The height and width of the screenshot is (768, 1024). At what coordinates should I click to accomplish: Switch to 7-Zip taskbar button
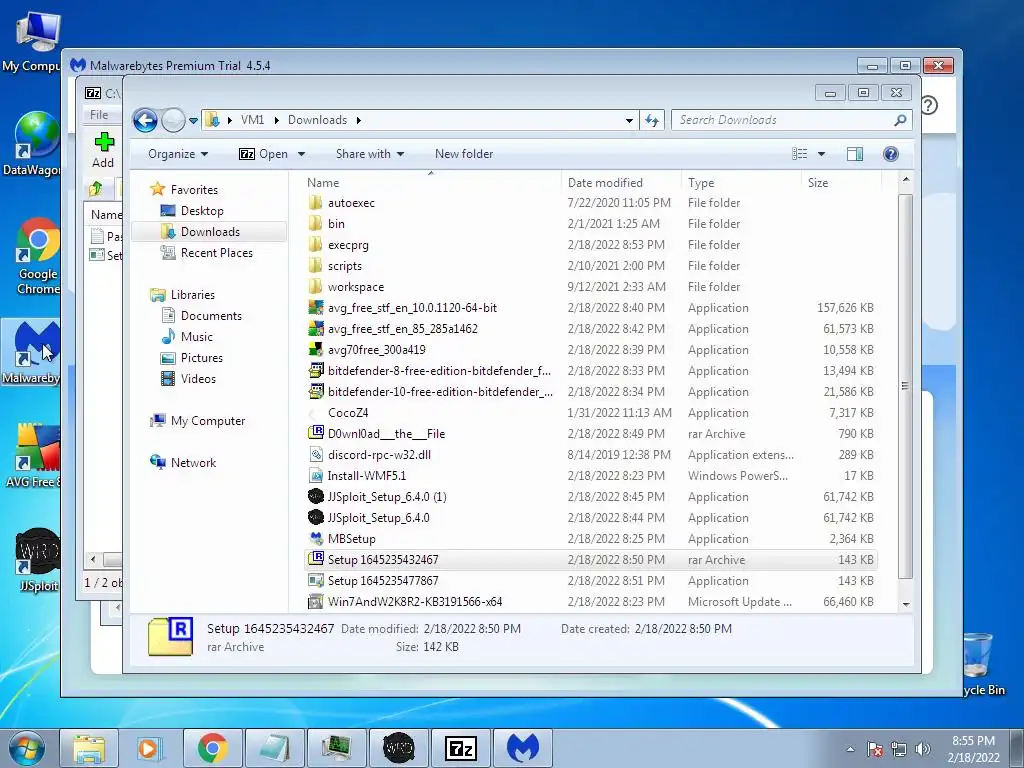(460, 748)
